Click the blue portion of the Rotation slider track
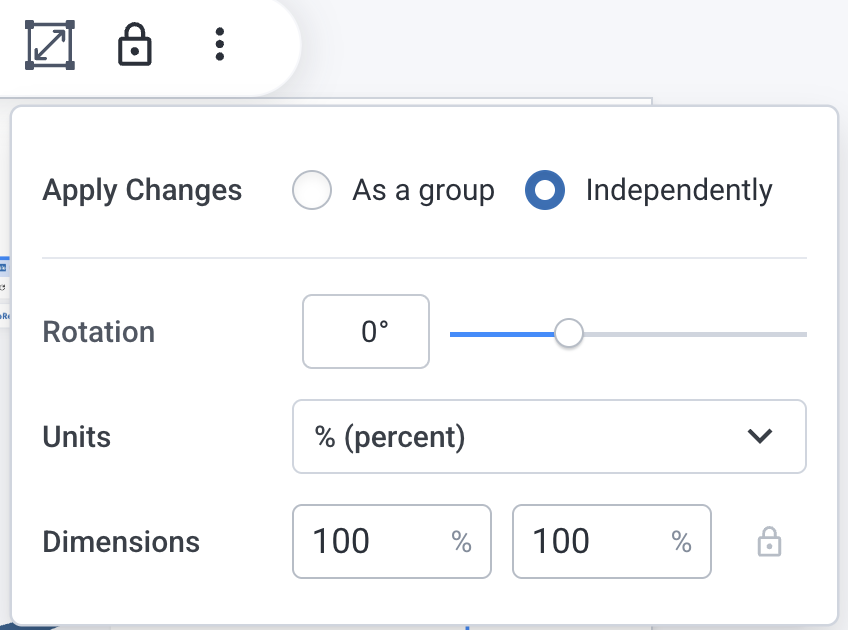Viewport: 848px width, 630px height. (500, 334)
